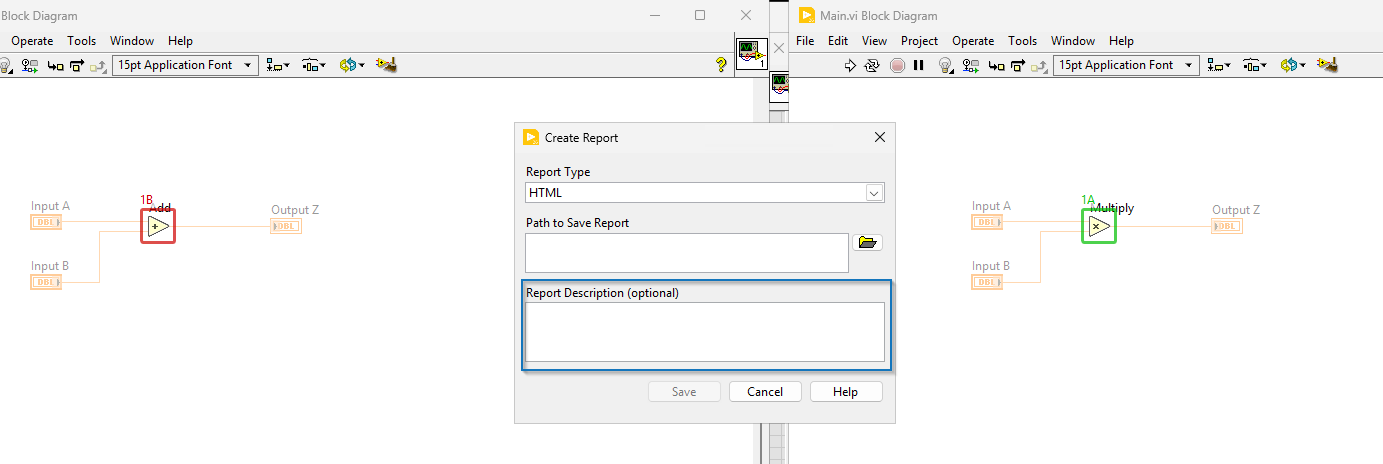Open the Project menu in Main.vi

pos(919,41)
